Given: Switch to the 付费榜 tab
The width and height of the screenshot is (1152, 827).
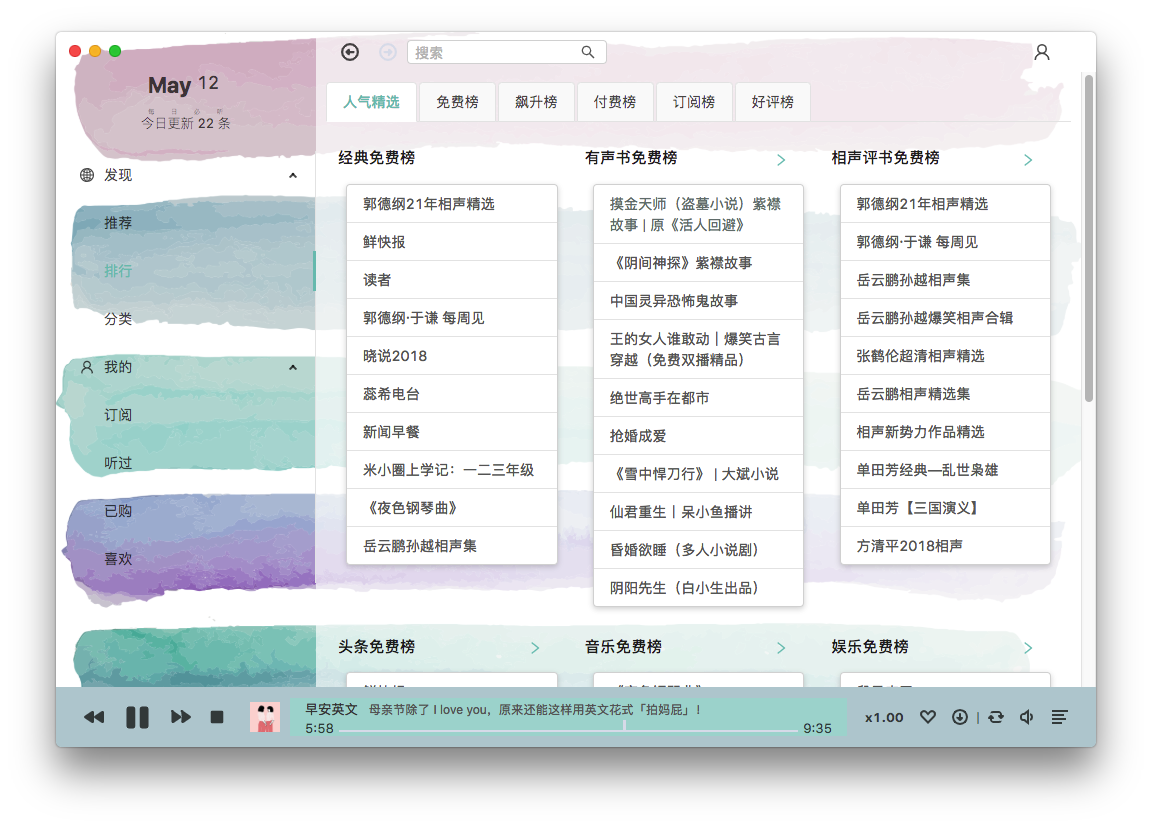Looking at the screenshot, I should pos(615,102).
